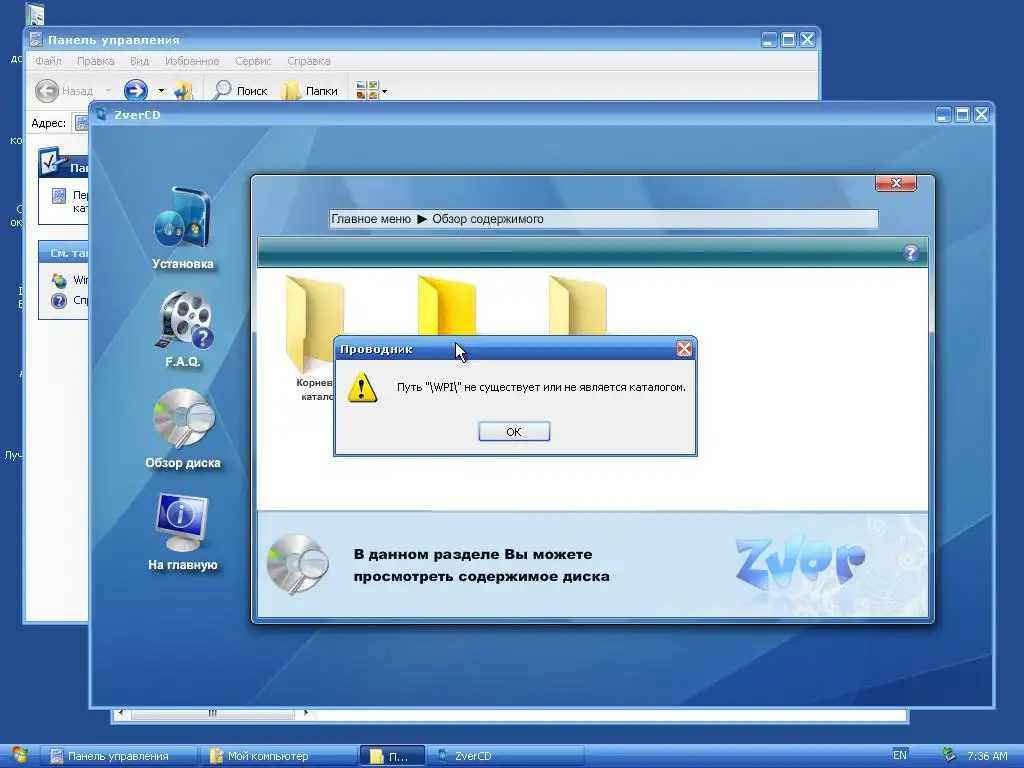
Task: Click the Up folder toolbar icon
Action: (x=184, y=90)
